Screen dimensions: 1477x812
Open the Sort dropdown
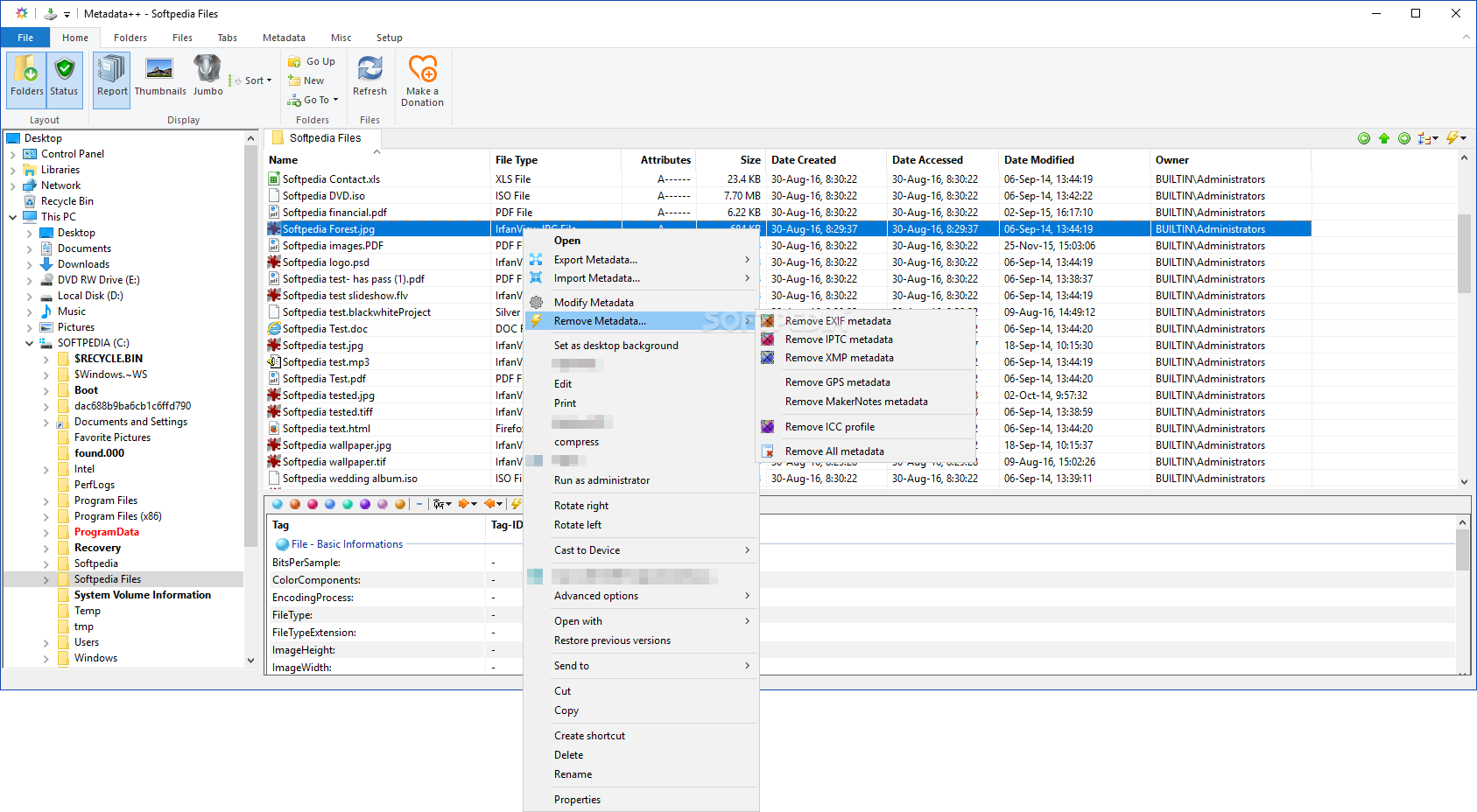pos(251,80)
